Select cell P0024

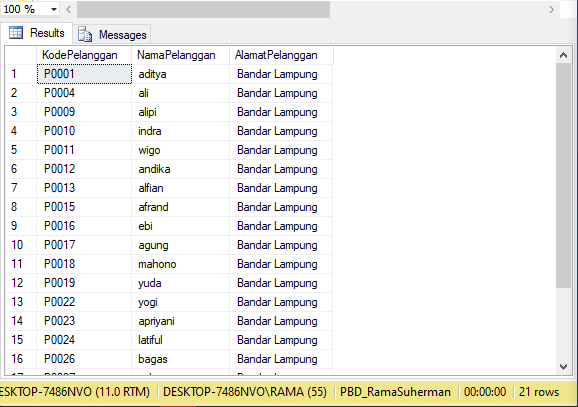(x=84, y=340)
